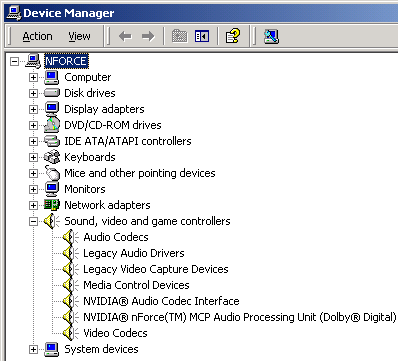
Task: Click the Sound controllers speaker icon
Action: tap(52, 221)
